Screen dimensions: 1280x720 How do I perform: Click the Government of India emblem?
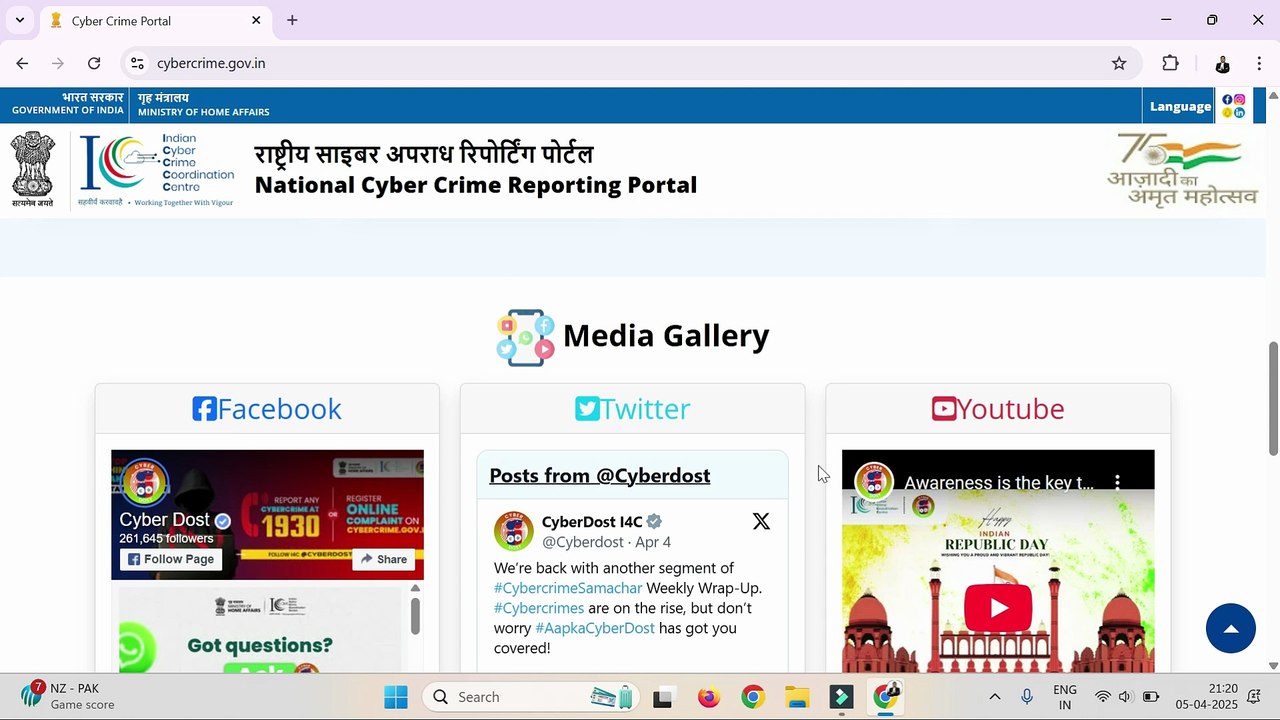click(x=33, y=169)
